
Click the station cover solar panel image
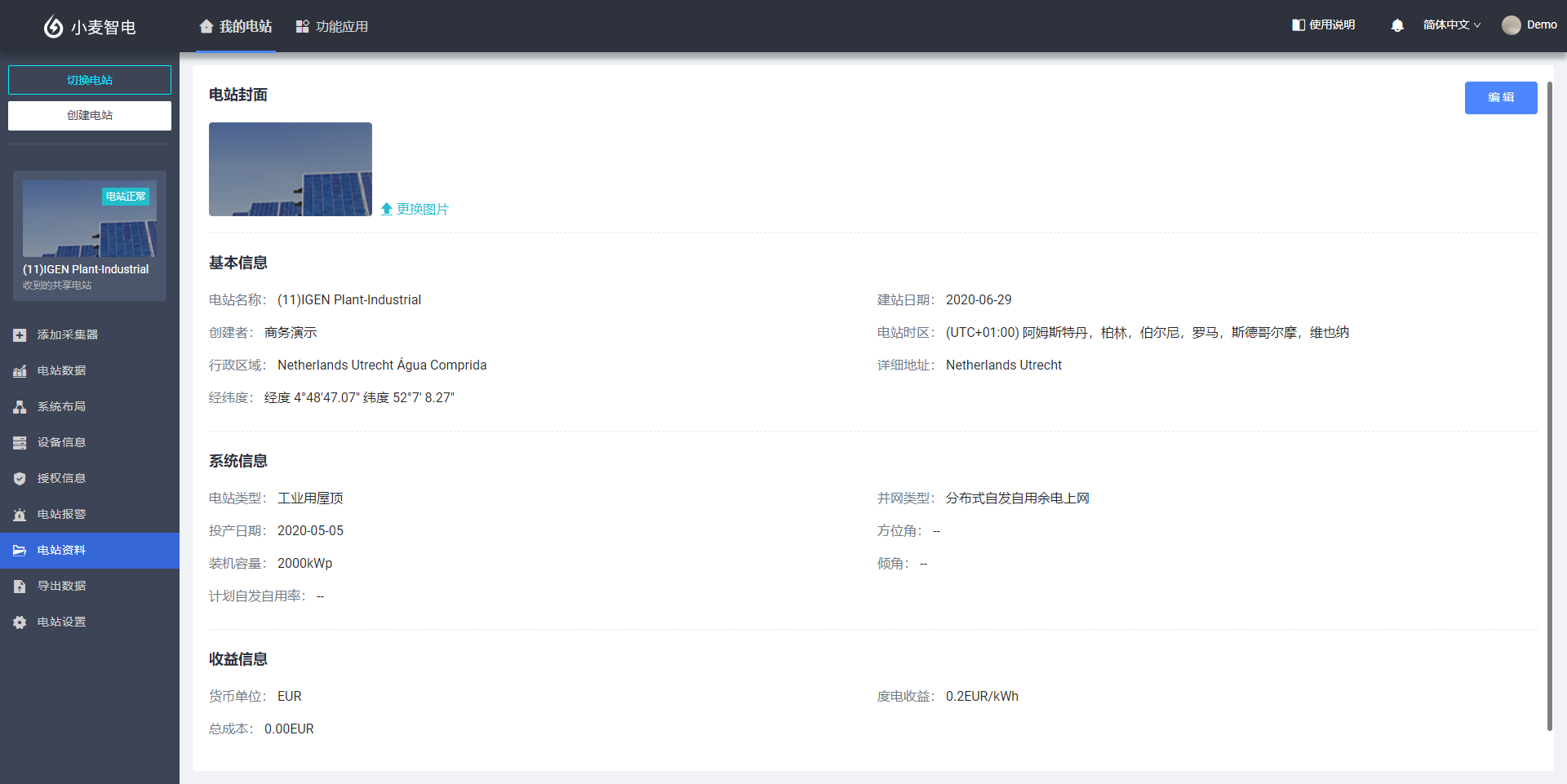coord(291,170)
